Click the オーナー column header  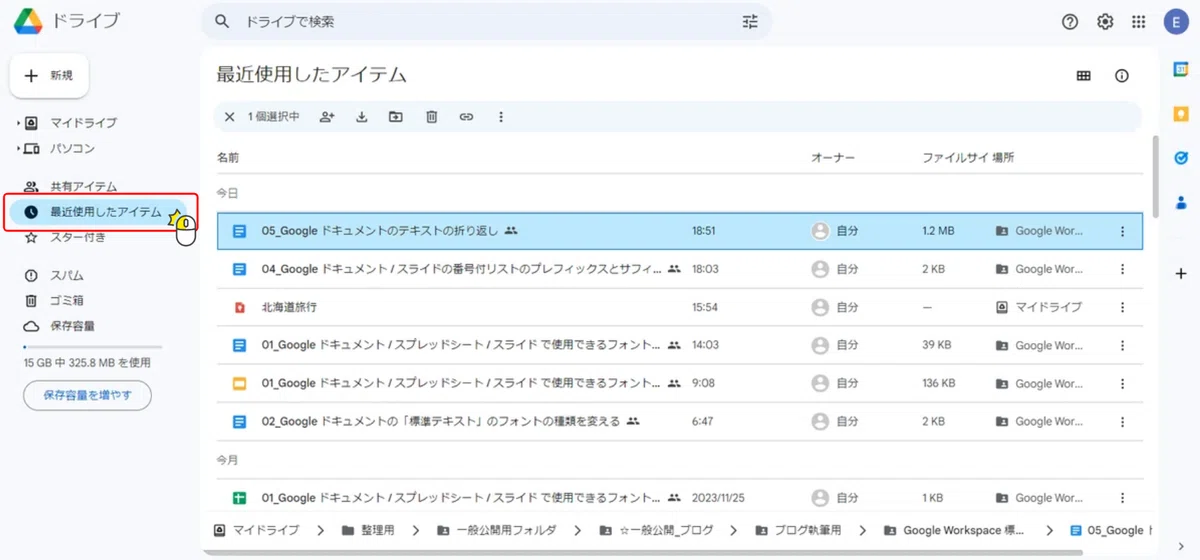[x=833, y=158]
